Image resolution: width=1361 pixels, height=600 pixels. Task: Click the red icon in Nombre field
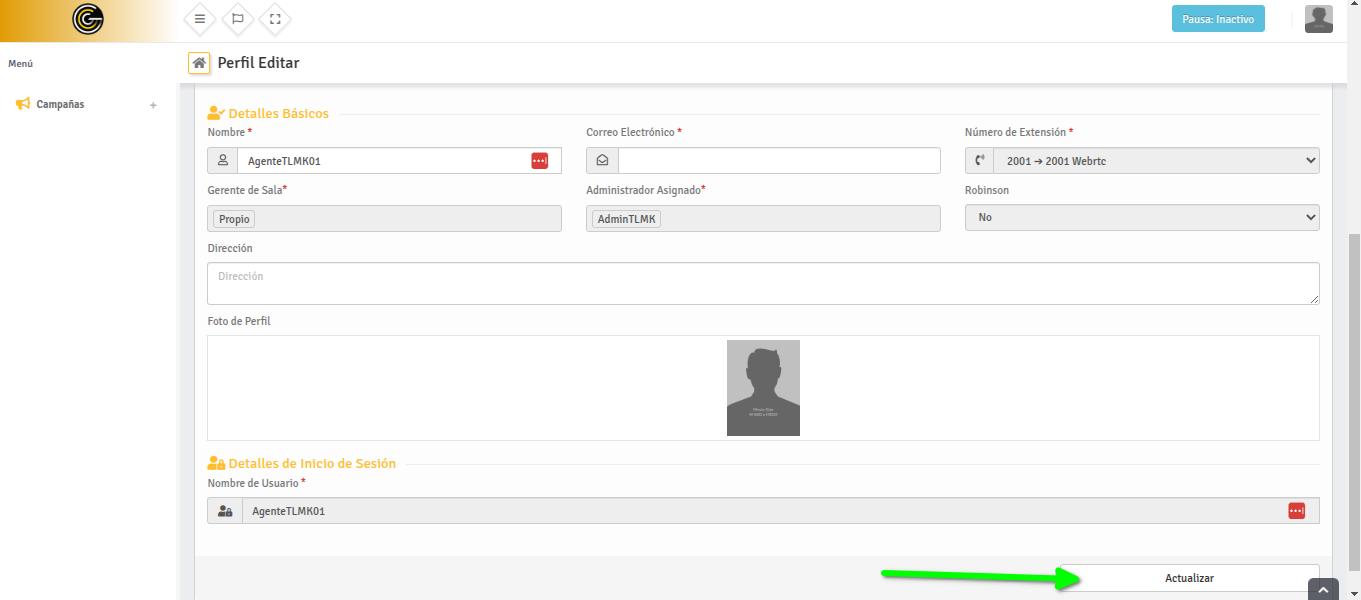[x=540, y=161]
